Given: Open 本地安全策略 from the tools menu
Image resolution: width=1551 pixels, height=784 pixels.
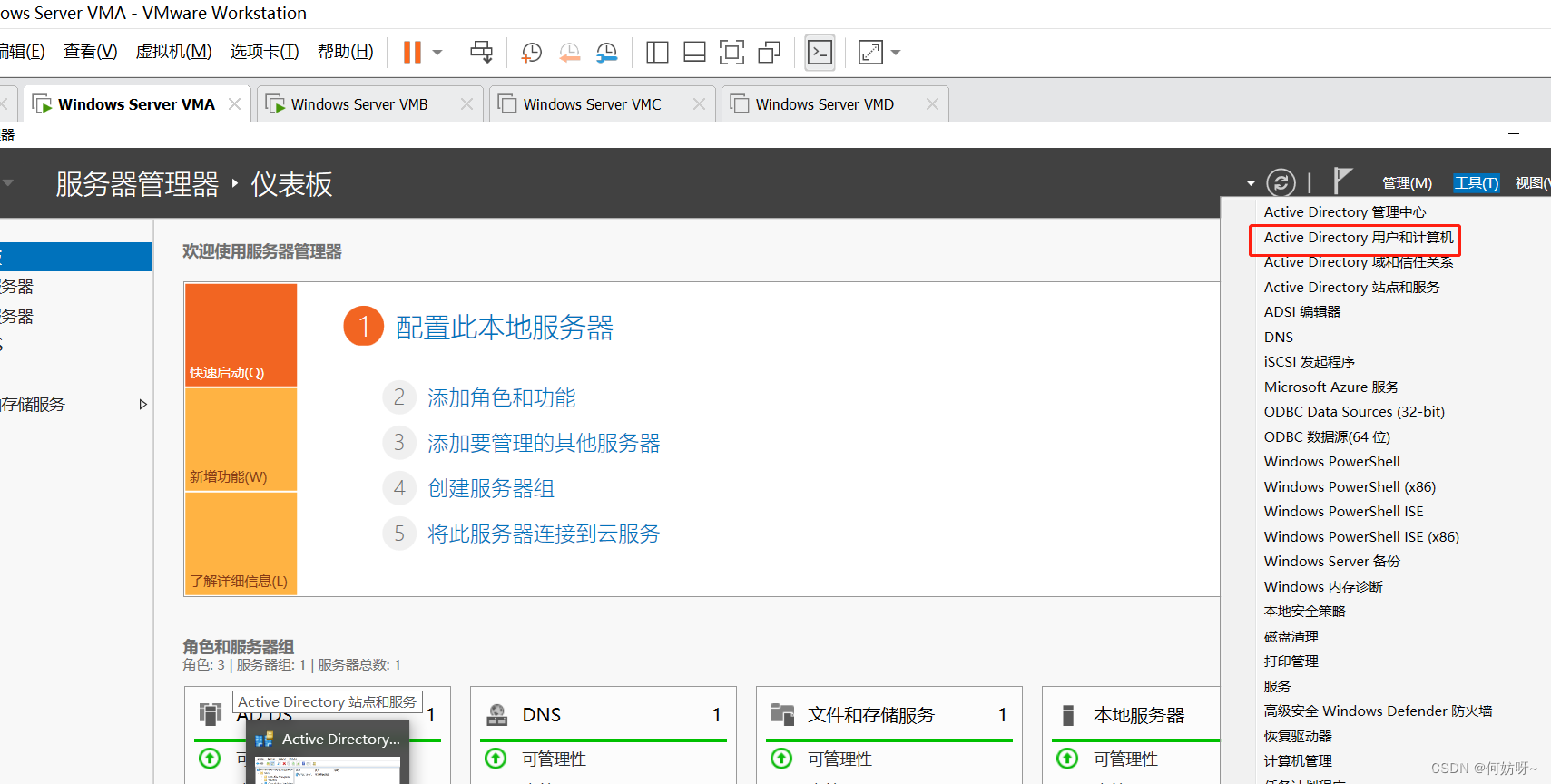Looking at the screenshot, I should pyautogui.click(x=1304, y=612).
